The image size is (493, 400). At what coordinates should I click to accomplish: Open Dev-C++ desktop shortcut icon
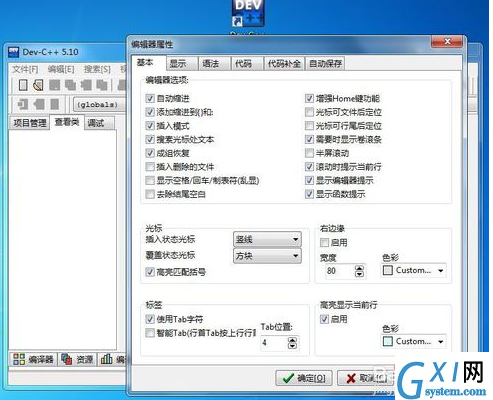point(248,13)
